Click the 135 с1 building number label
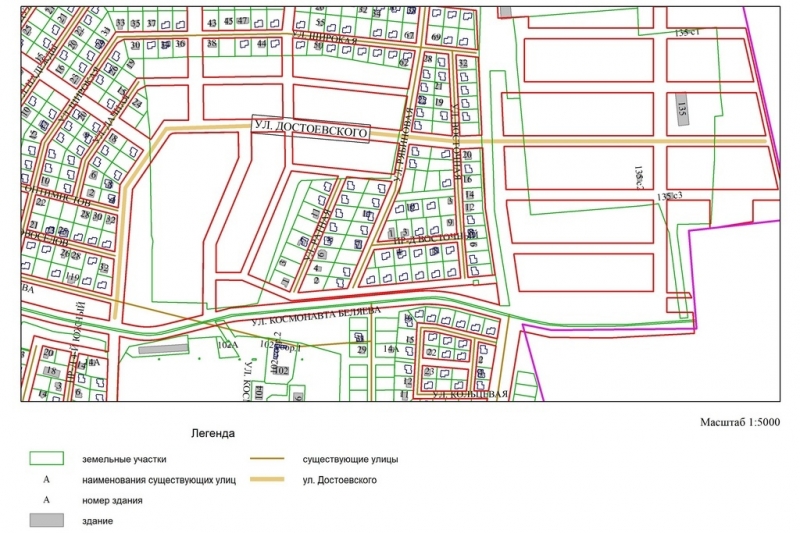This screenshot has height=533, width=800. 685,33
